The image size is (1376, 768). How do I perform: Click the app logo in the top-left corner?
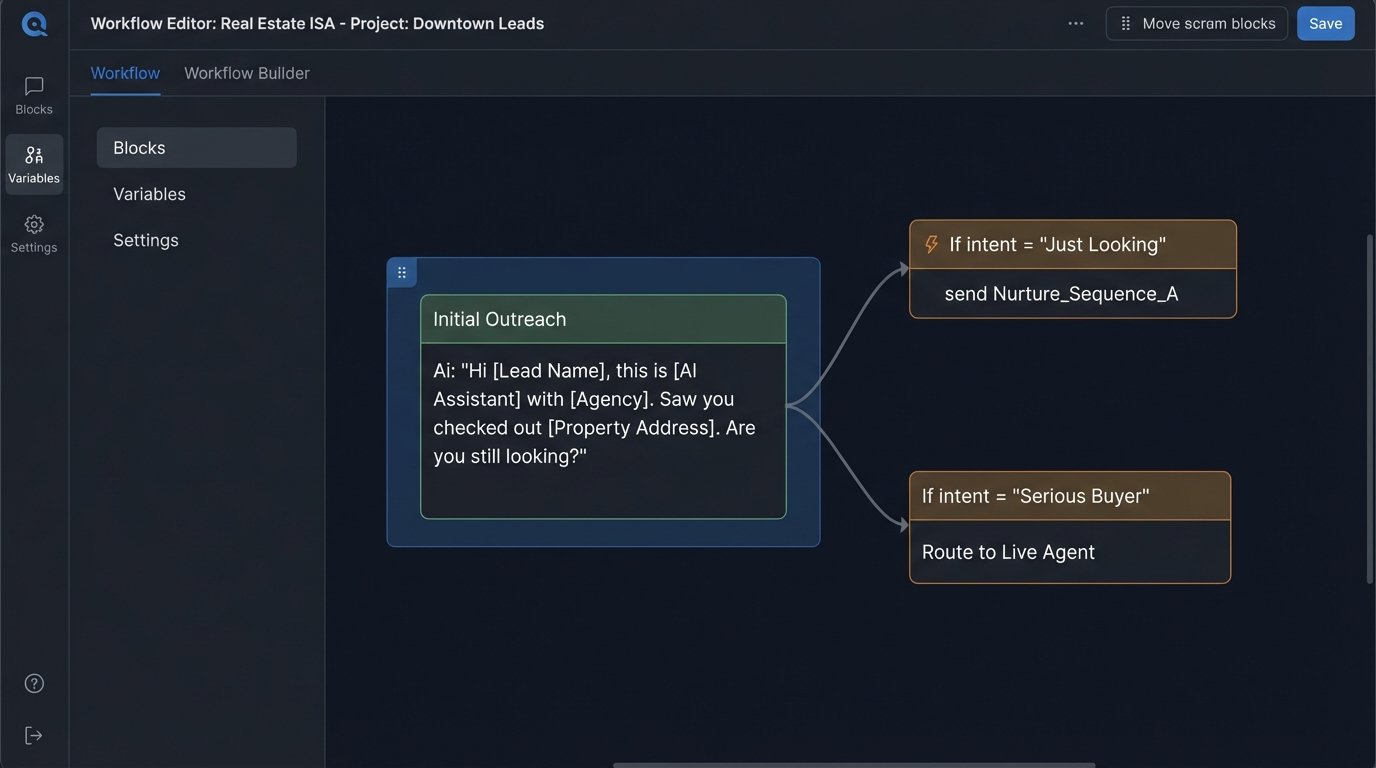[x=33, y=23]
